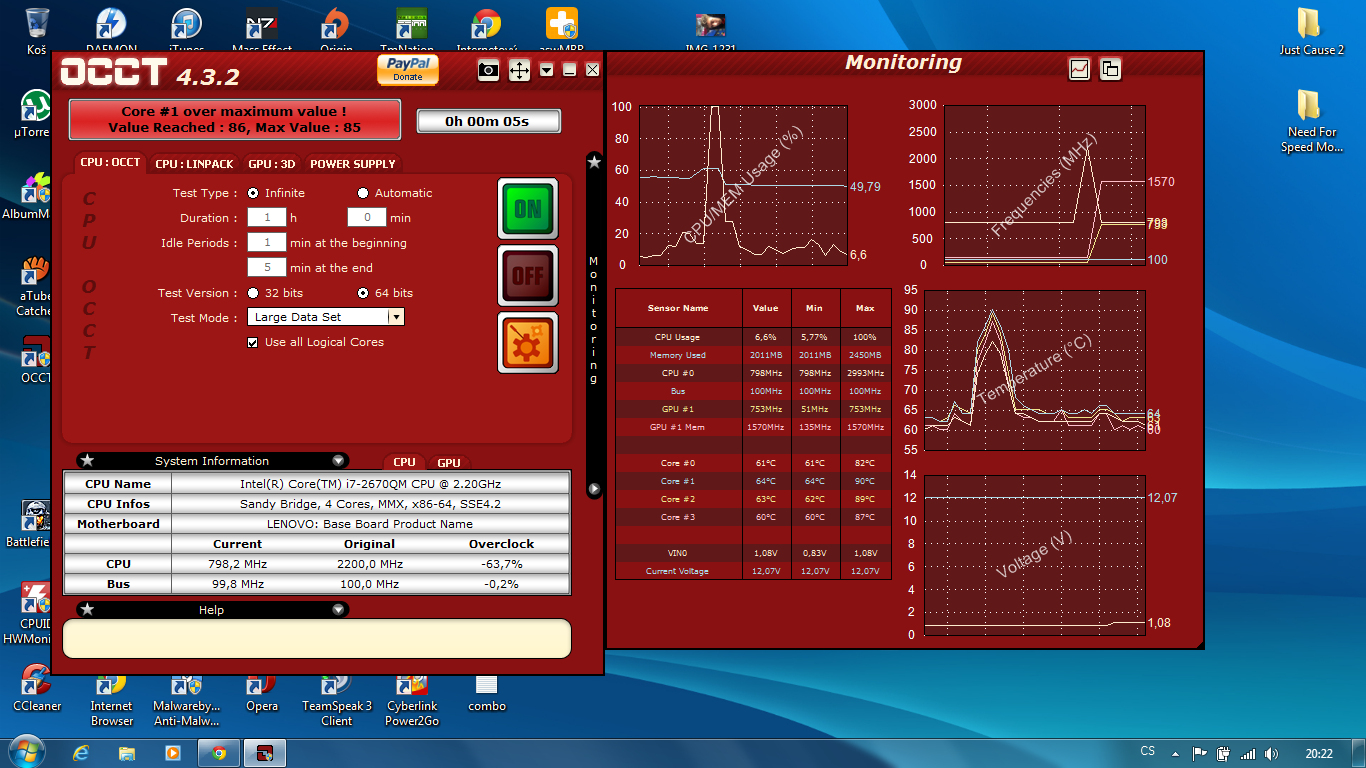This screenshot has height=768, width=1366.
Task: Click the Core #2 max value 89°C
Action: (865, 499)
